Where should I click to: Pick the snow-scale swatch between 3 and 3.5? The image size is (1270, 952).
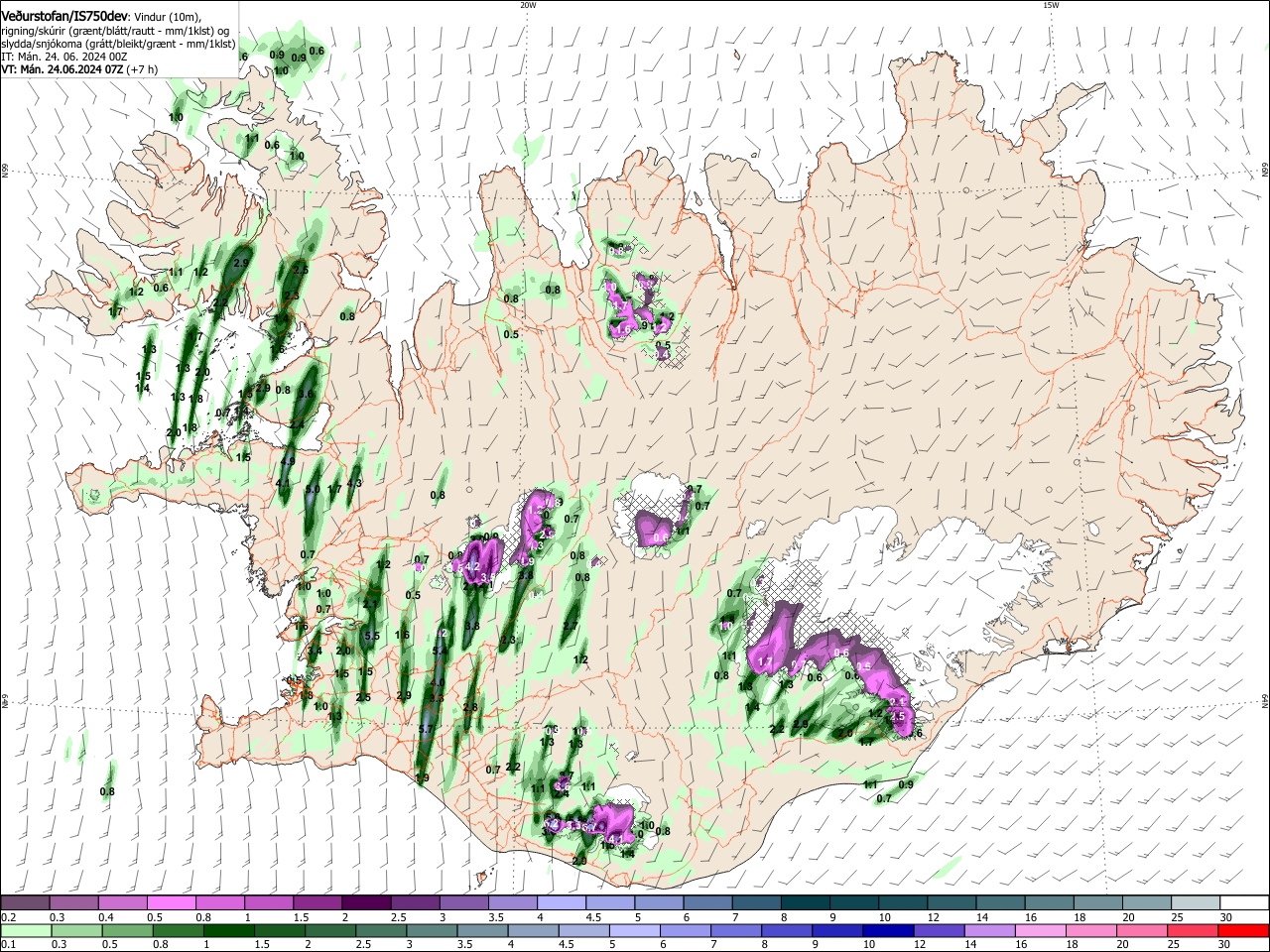point(464,903)
